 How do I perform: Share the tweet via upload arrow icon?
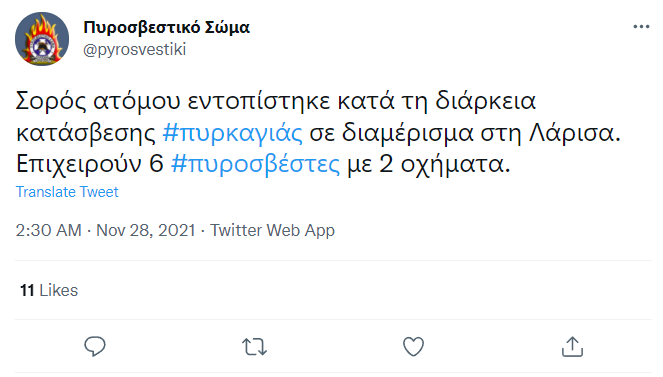pyautogui.click(x=572, y=347)
